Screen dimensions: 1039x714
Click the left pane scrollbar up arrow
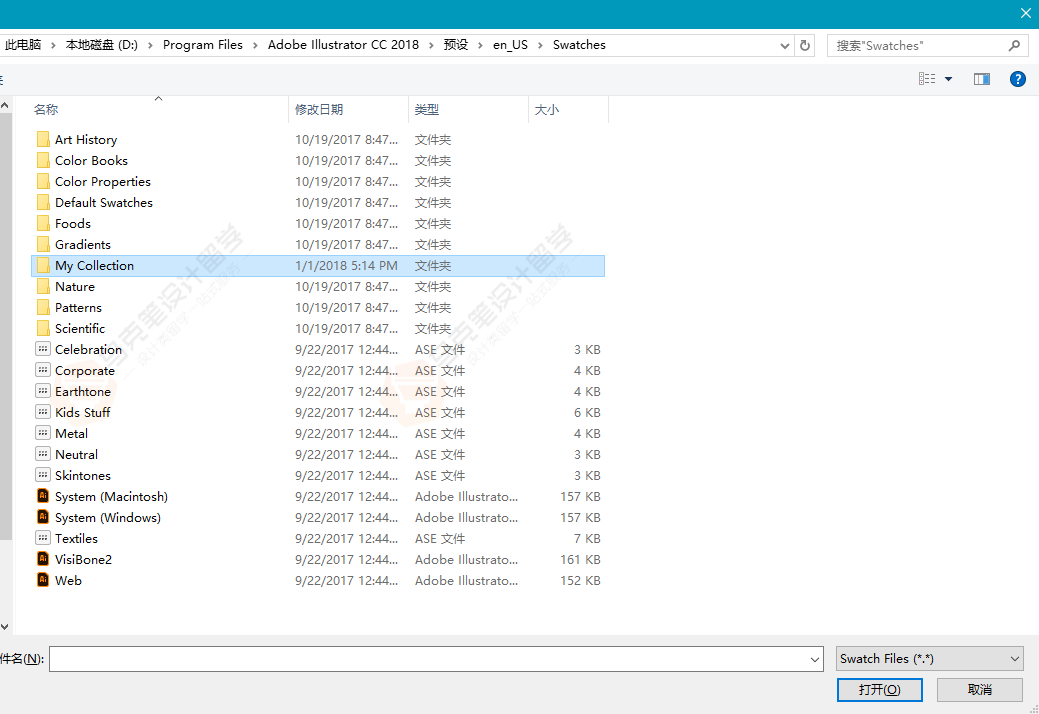tap(5, 105)
